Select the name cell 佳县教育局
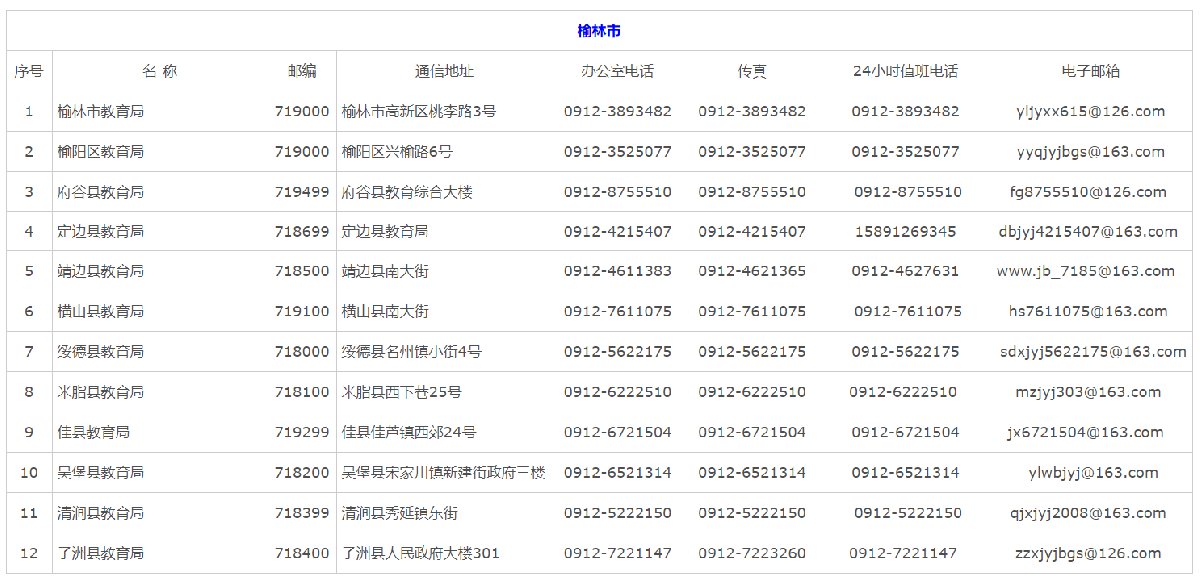This screenshot has height=583, width=1200. 94,432
